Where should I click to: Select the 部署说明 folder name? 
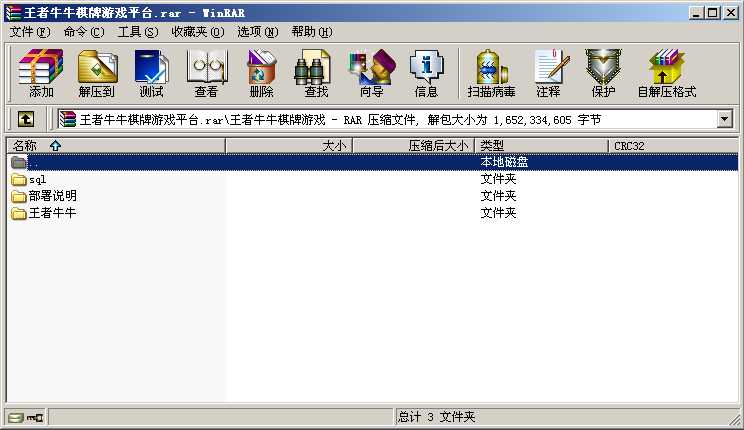[x=52, y=196]
